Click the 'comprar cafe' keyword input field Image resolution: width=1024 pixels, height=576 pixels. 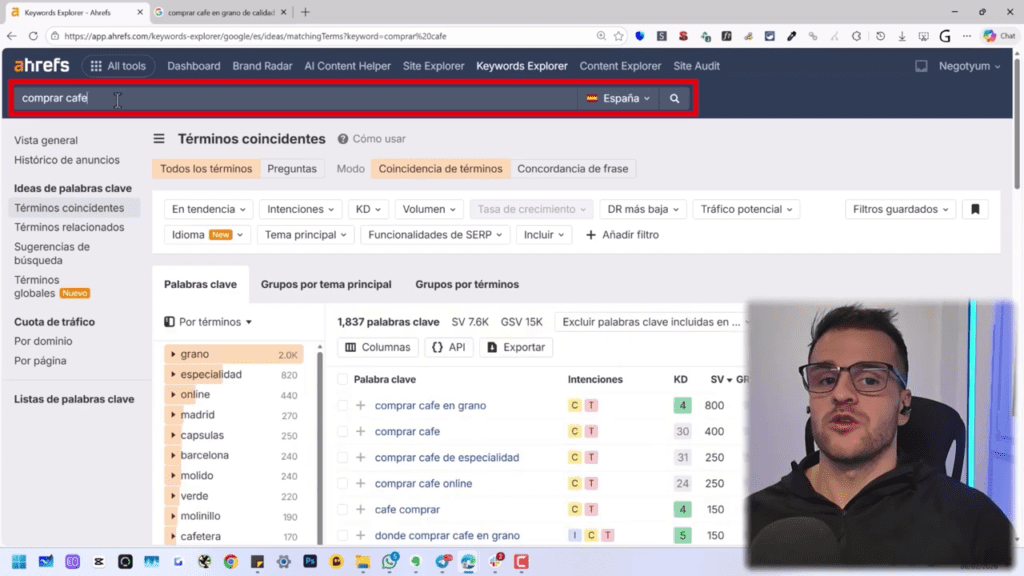click(300, 99)
